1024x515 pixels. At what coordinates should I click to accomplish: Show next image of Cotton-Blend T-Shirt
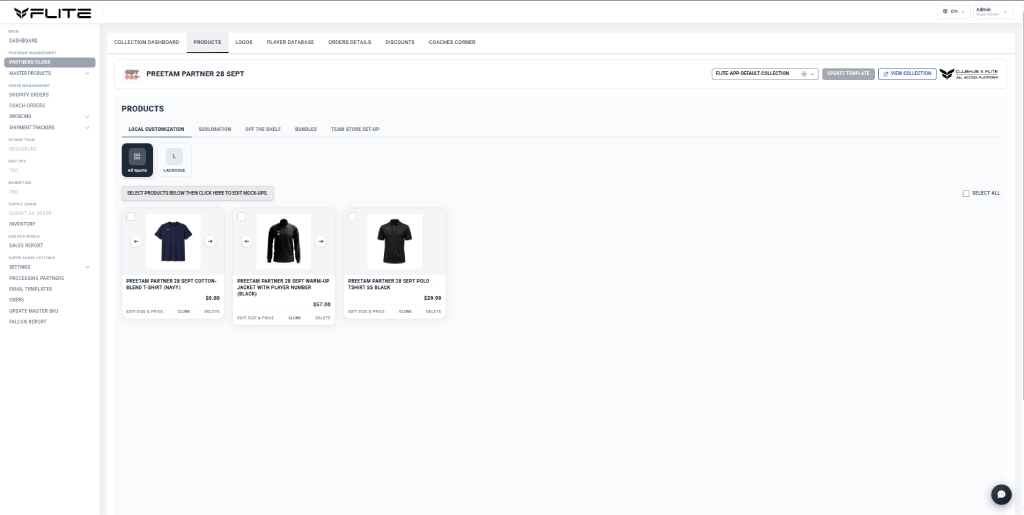(210, 242)
